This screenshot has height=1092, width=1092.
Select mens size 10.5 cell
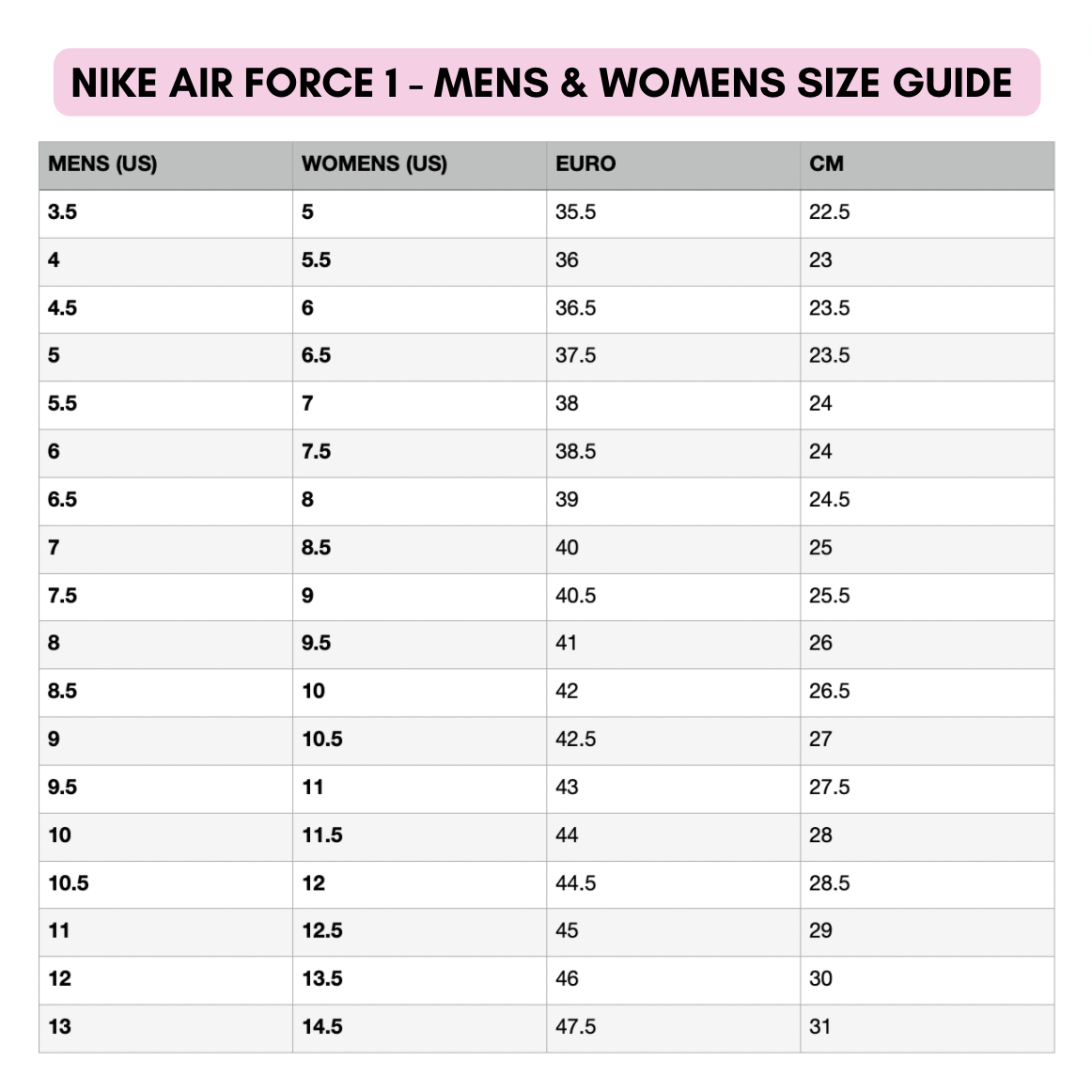click(x=69, y=883)
